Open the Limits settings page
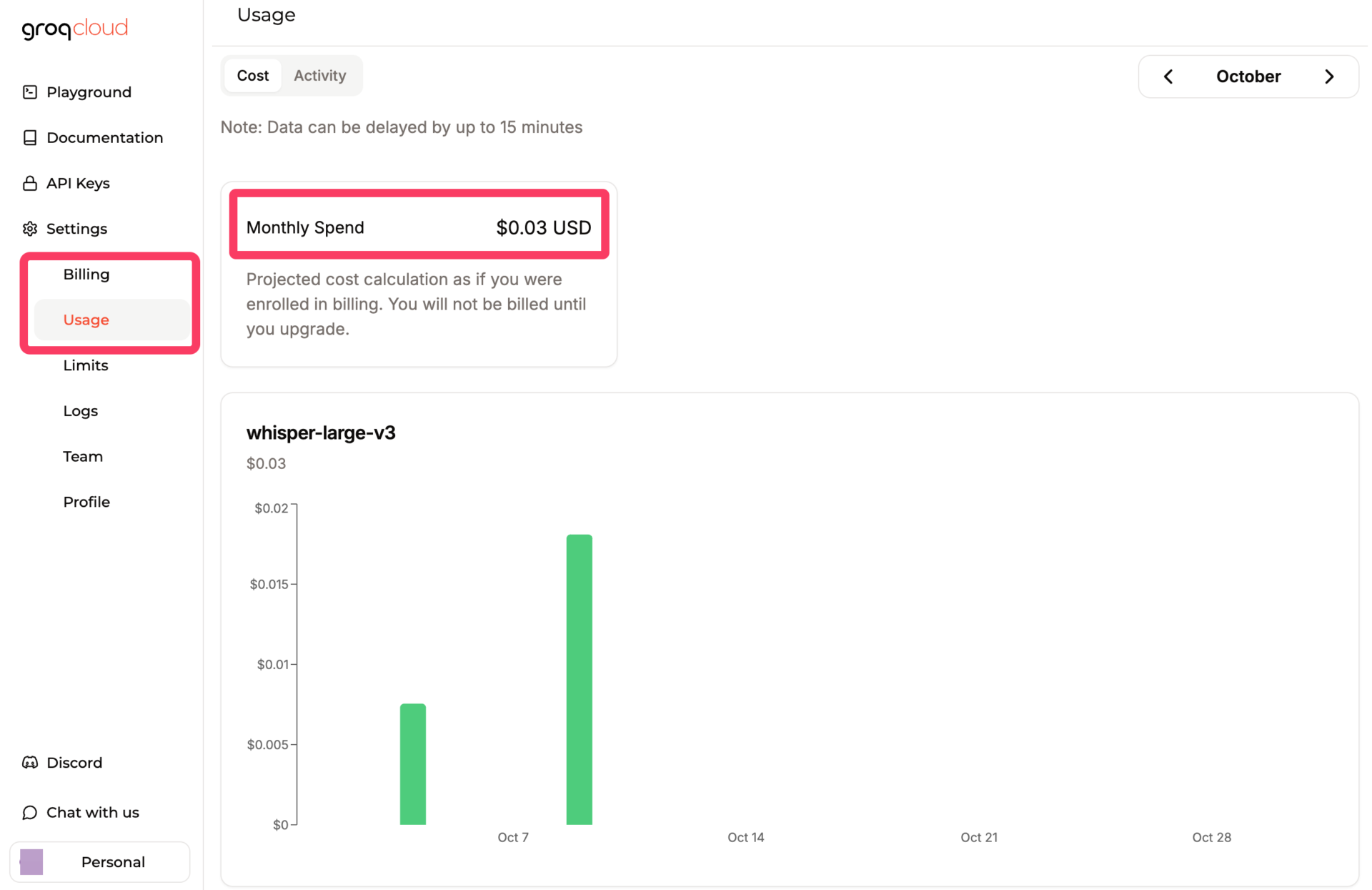Image resolution: width=1372 pixels, height=890 pixels. click(86, 365)
